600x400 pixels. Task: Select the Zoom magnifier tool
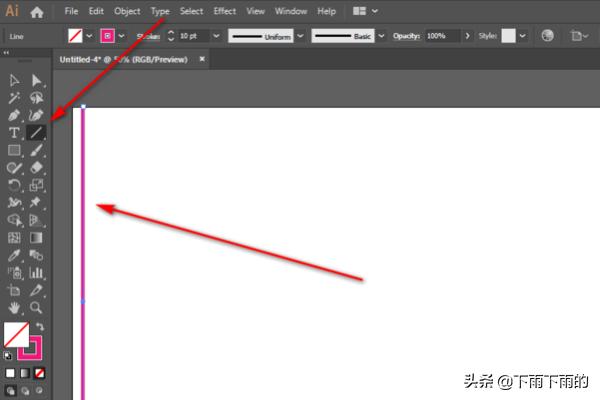pos(37,308)
